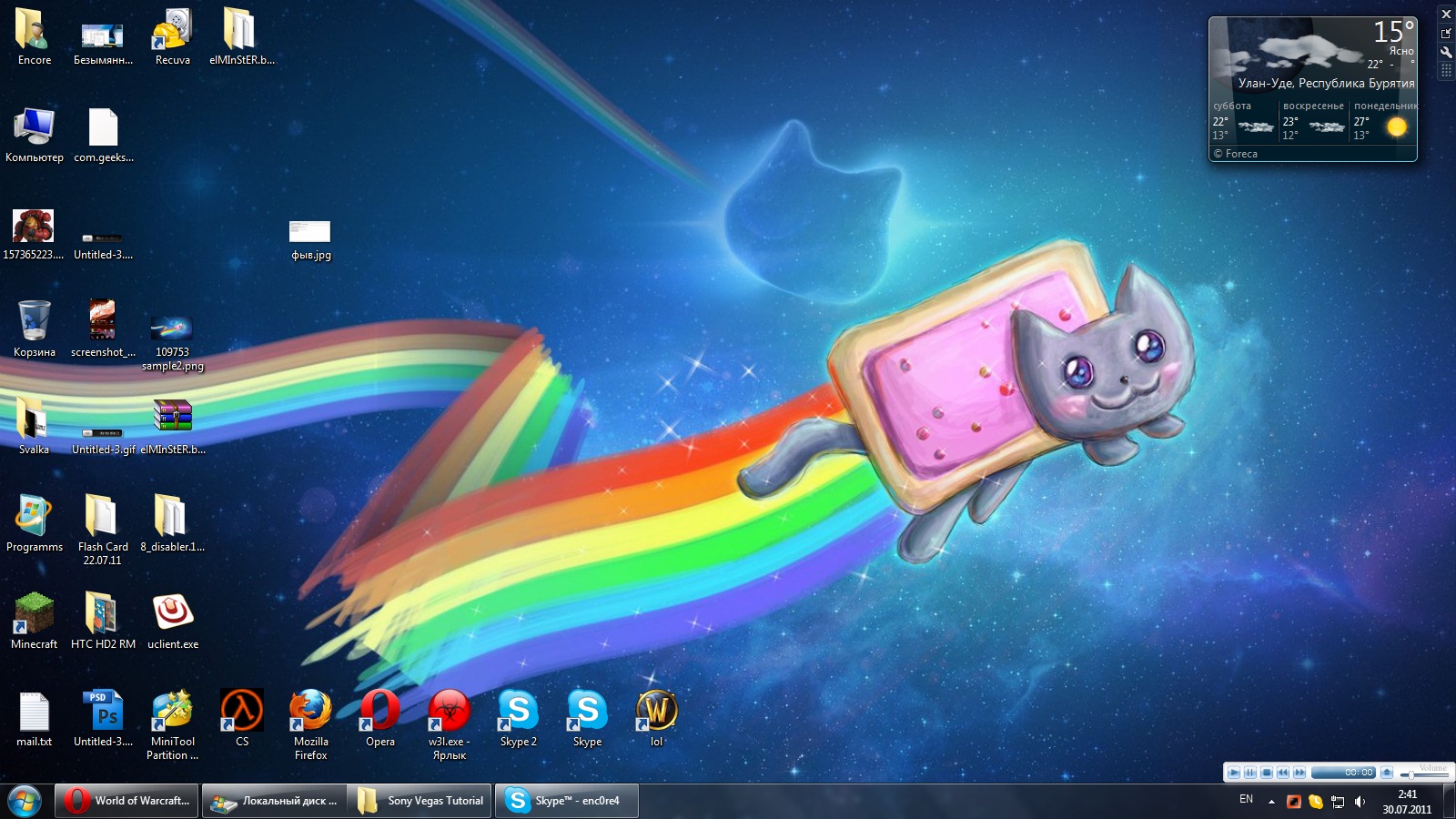Open the Компьютер desktop icon
Image resolution: width=1456 pixels, height=819 pixels.
[34, 135]
